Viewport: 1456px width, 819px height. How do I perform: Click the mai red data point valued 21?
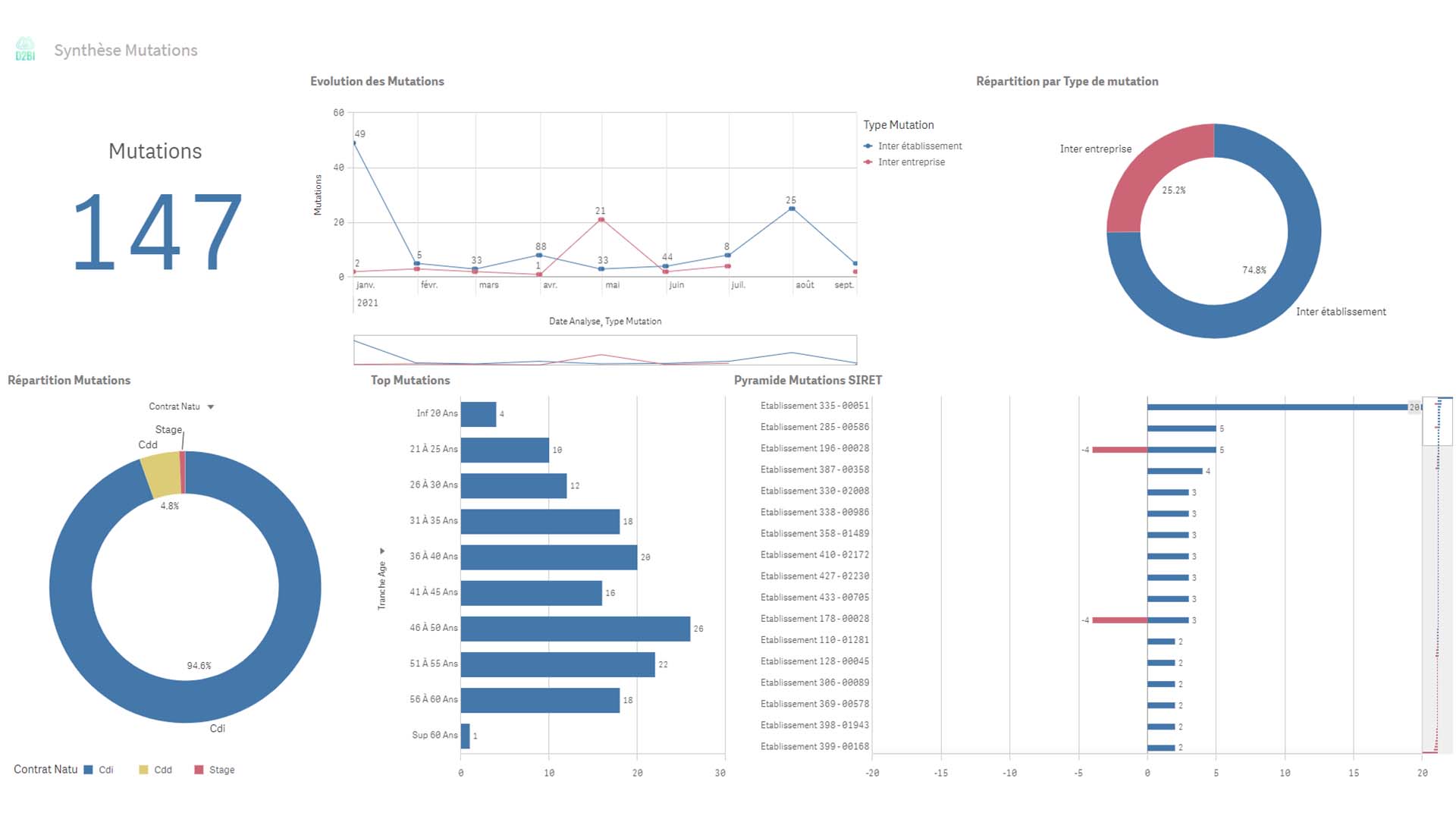pyautogui.click(x=601, y=220)
